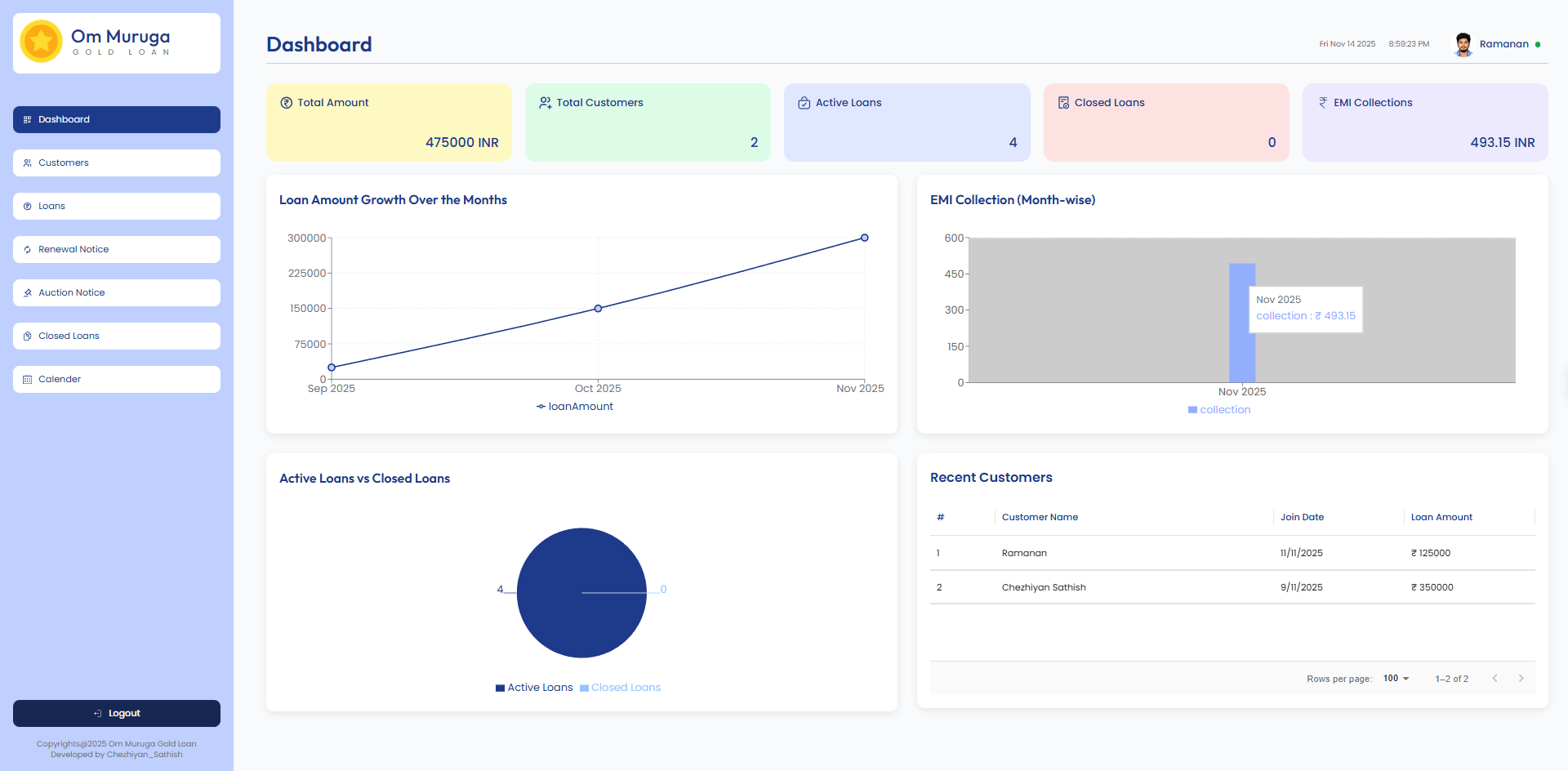
Task: Go to previous page of Recent Customers
Action: click(x=1494, y=679)
